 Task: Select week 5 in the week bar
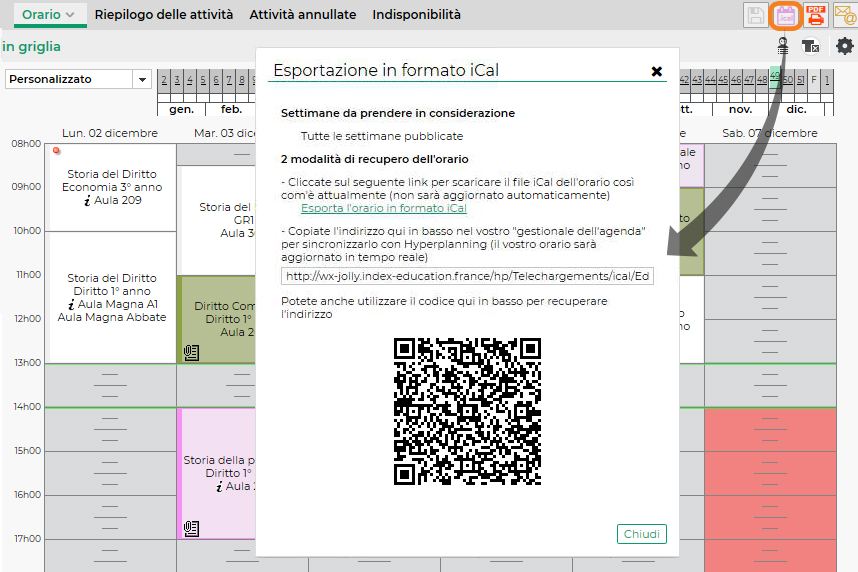(x=203, y=80)
